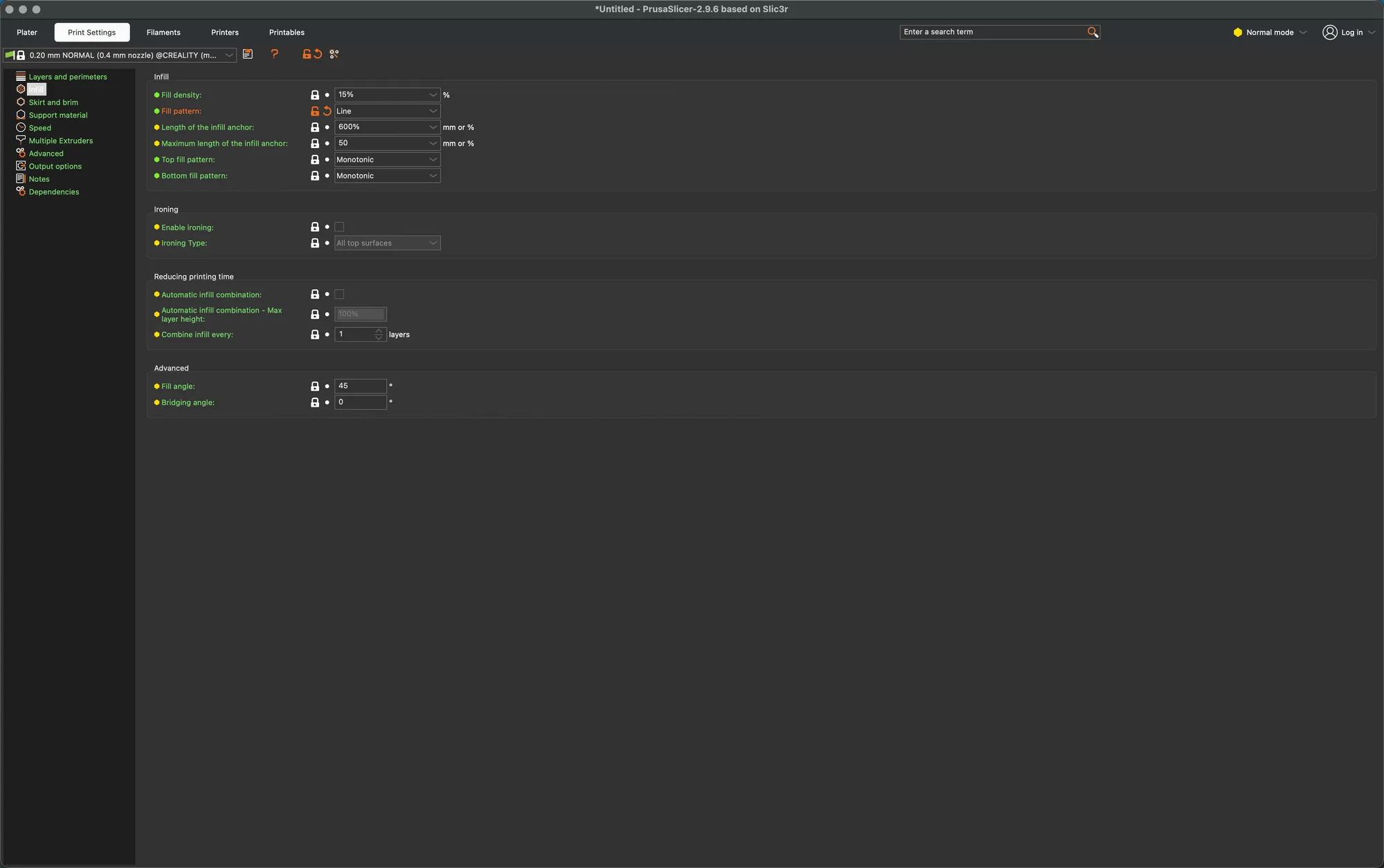Open the Fill pattern Line dropdown
This screenshot has width=1384, height=868.
pyautogui.click(x=388, y=111)
